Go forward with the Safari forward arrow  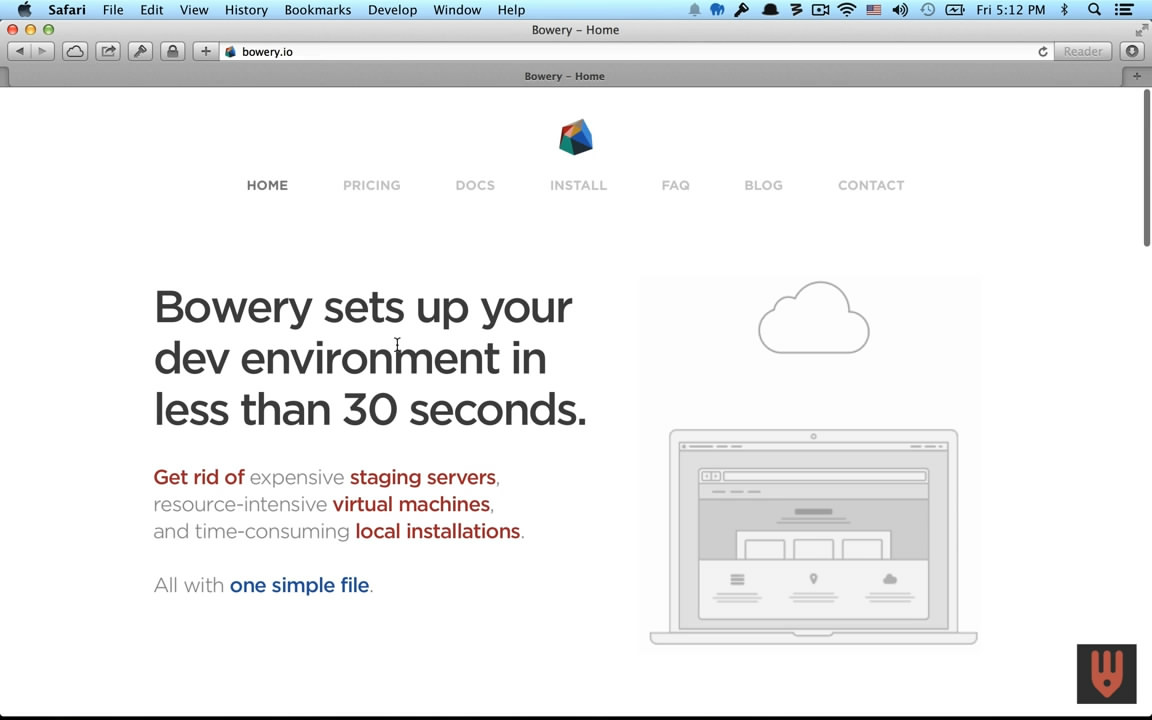[x=43, y=51]
